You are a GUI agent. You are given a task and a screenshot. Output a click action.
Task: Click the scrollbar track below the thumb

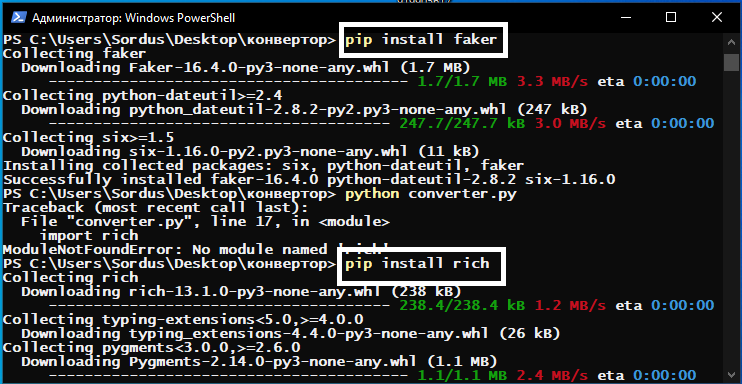(x=732, y=218)
